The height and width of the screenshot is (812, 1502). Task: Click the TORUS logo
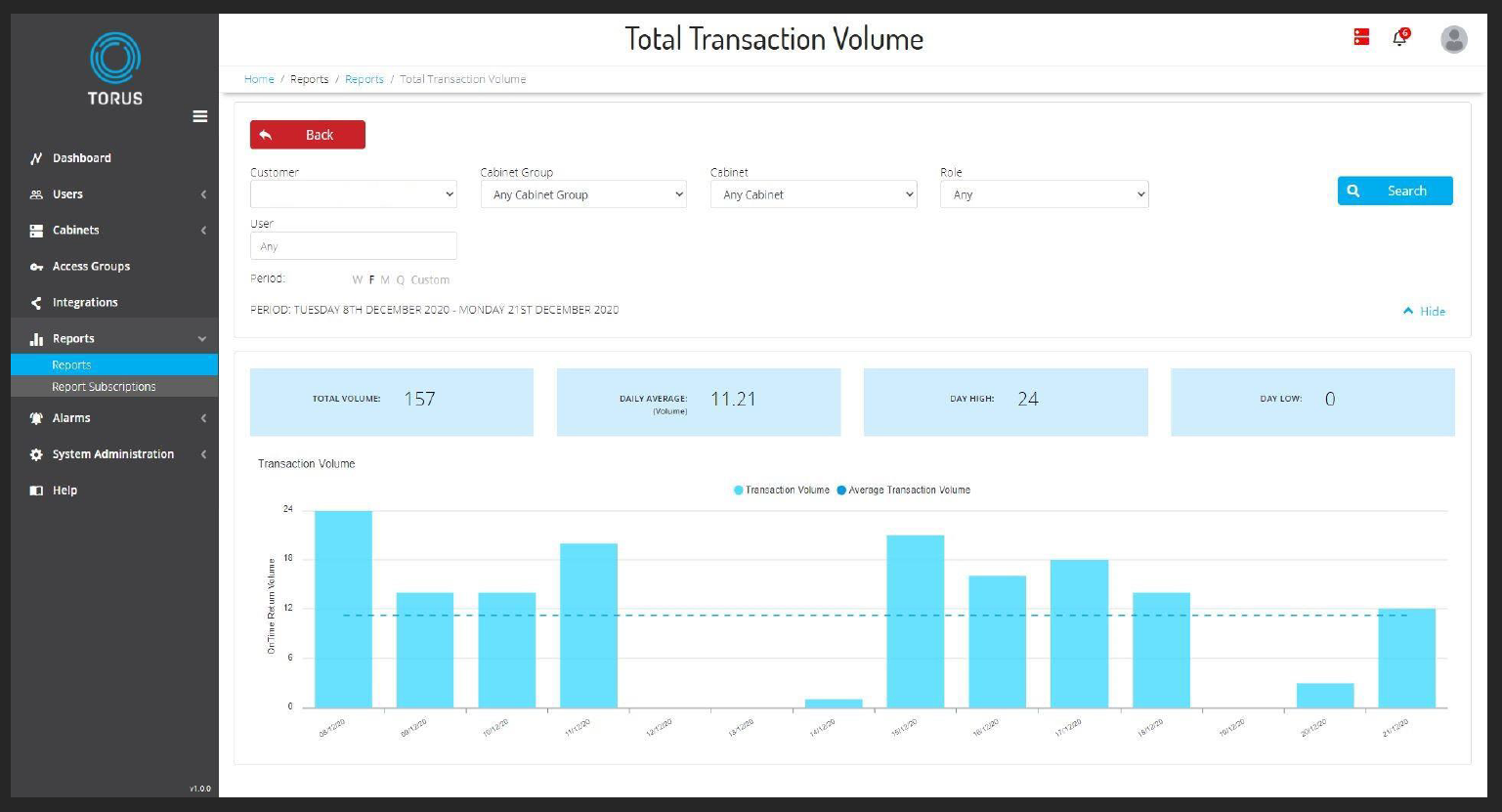point(115,68)
